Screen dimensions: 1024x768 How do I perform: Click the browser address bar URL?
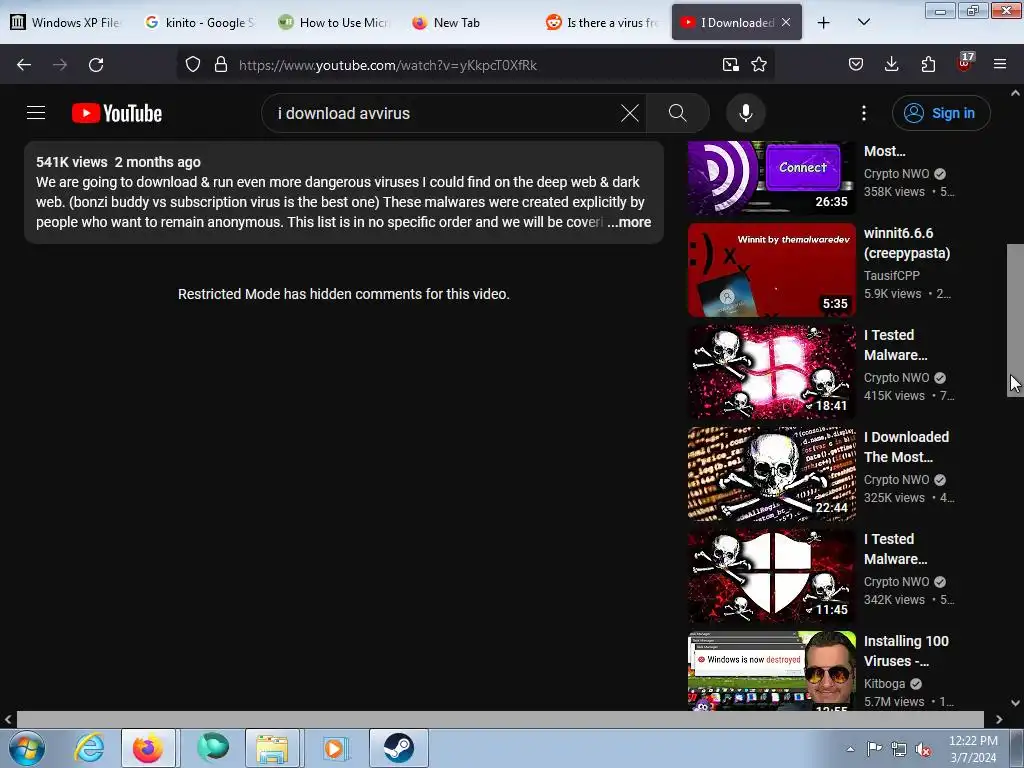pyautogui.click(x=388, y=65)
